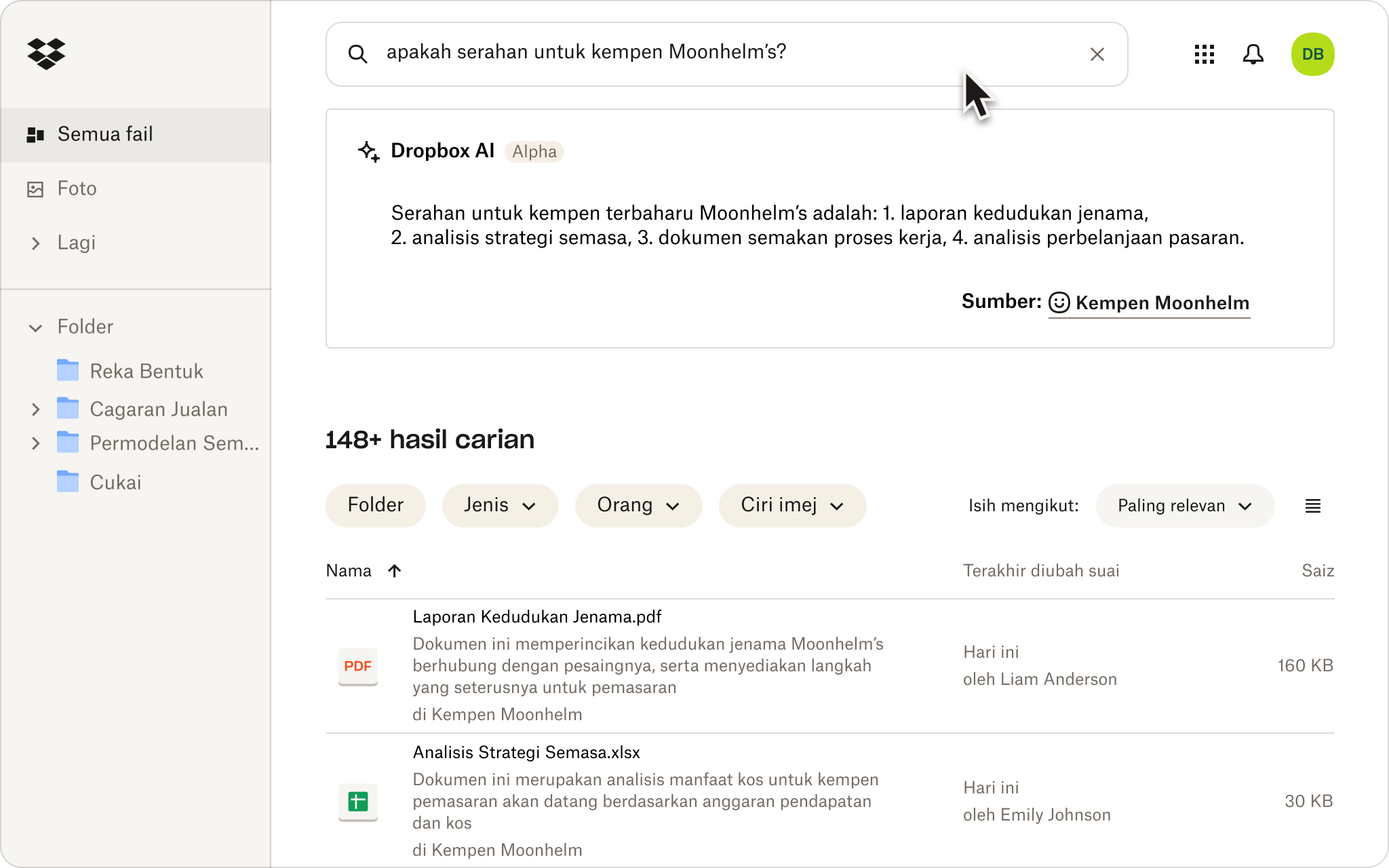Viewport: 1389px width, 868px height.
Task: Select Cagaran Jualan folder label
Action: [x=159, y=409]
